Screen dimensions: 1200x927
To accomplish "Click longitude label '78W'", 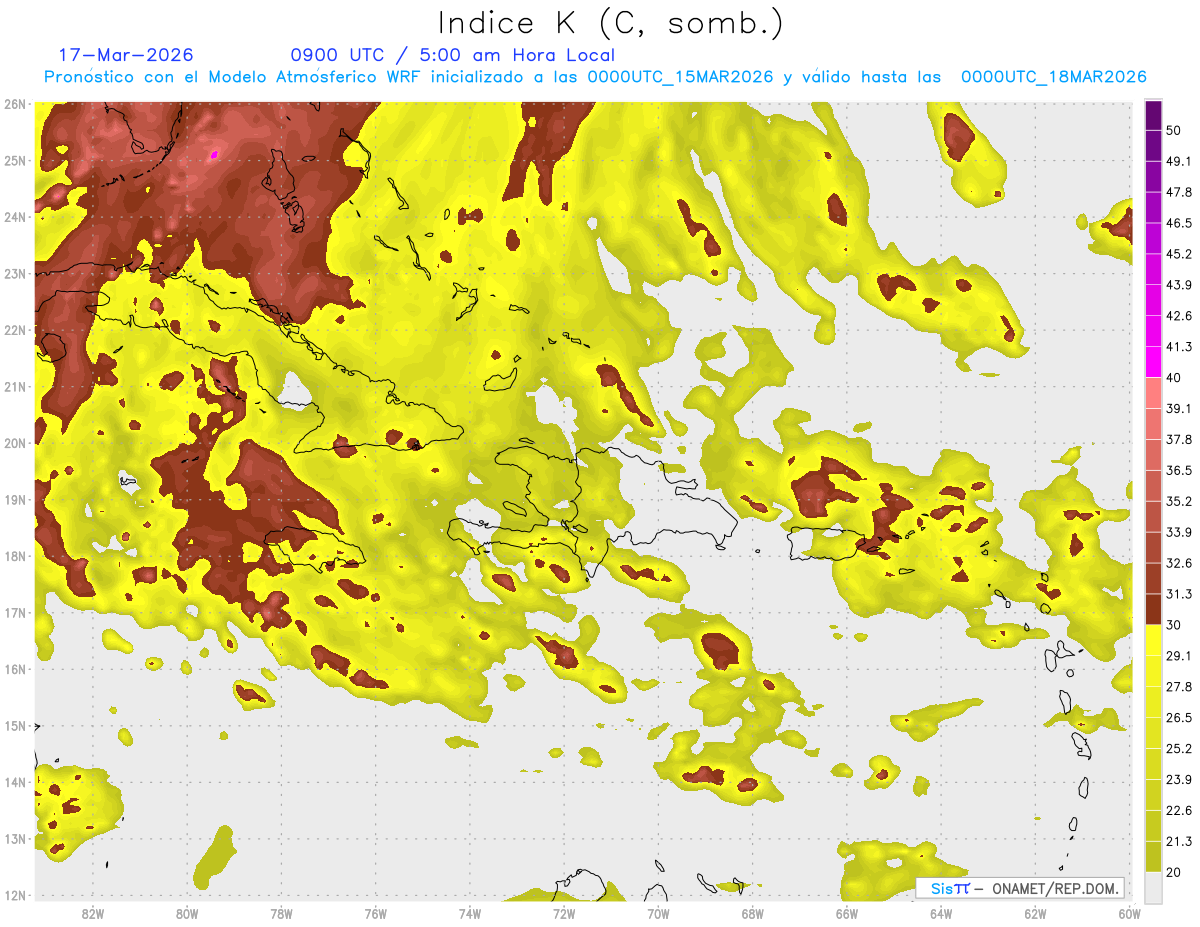I will click(281, 913).
